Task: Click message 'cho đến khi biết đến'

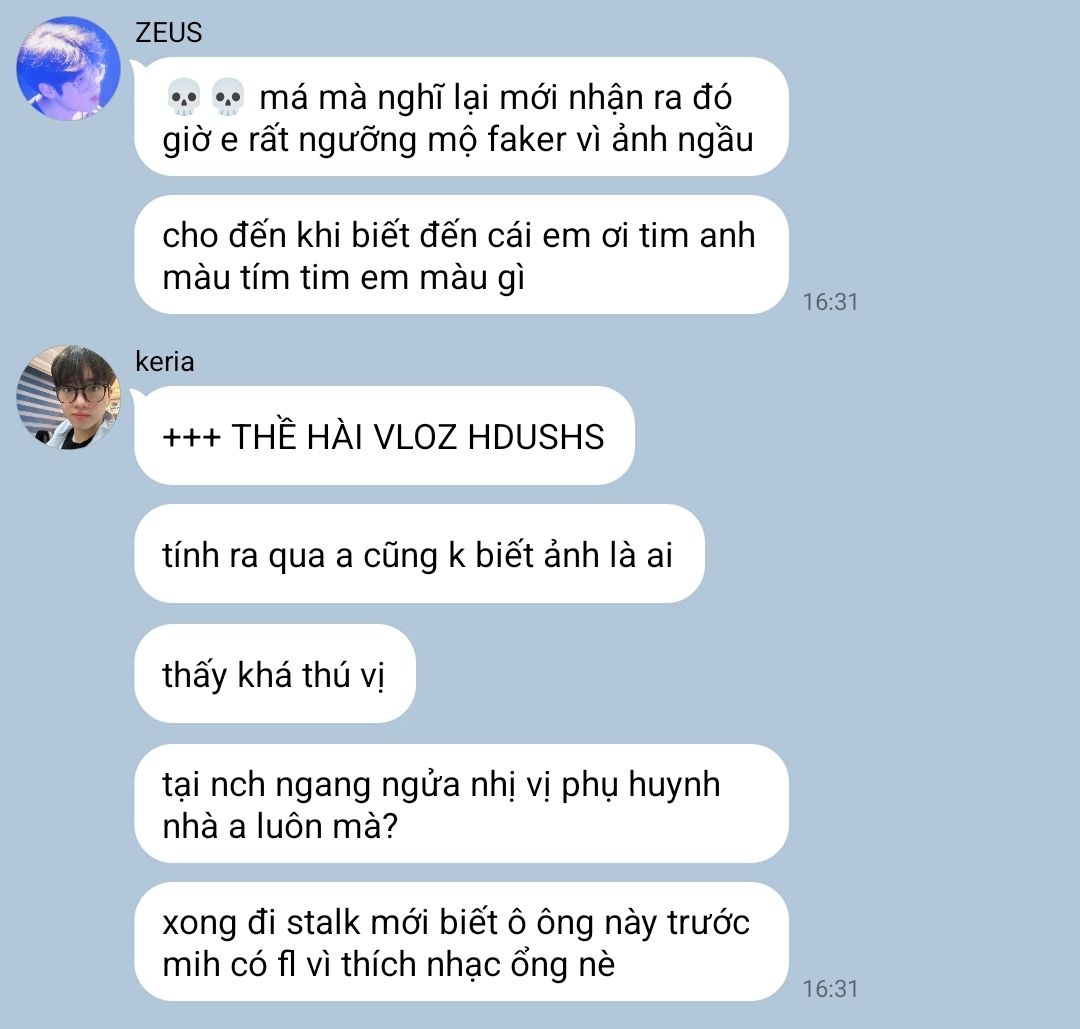Action: [461, 255]
